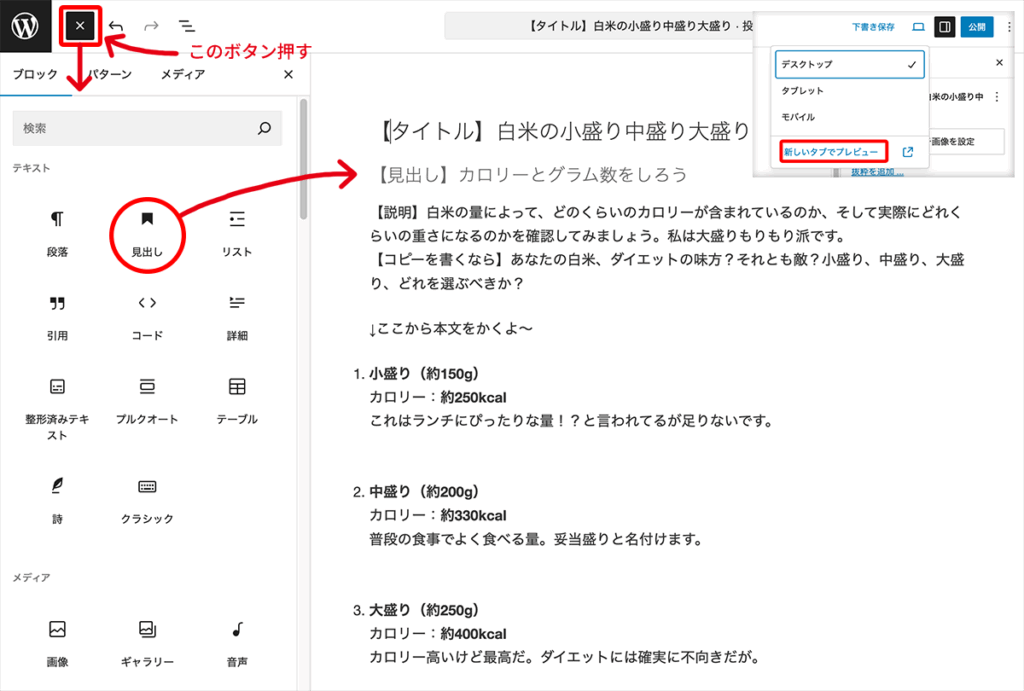The height and width of the screenshot is (691, 1024).
Task: Click the WordPress logo
Action: click(x=26, y=26)
